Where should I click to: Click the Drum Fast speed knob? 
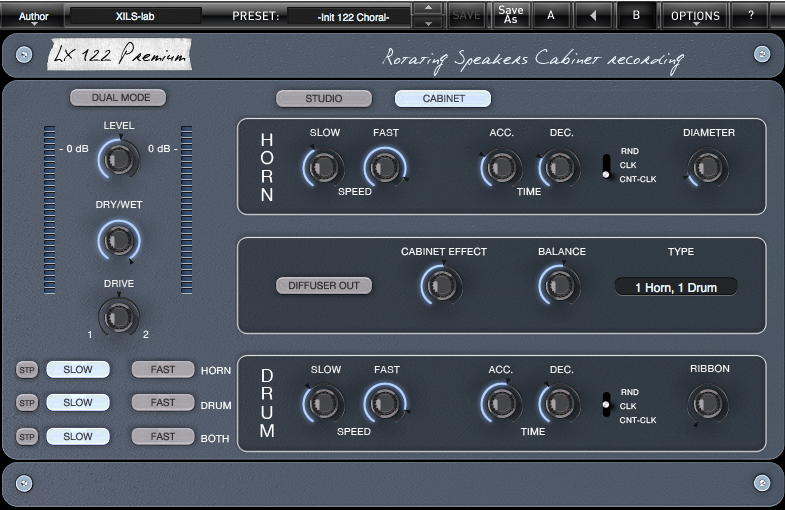(386, 403)
